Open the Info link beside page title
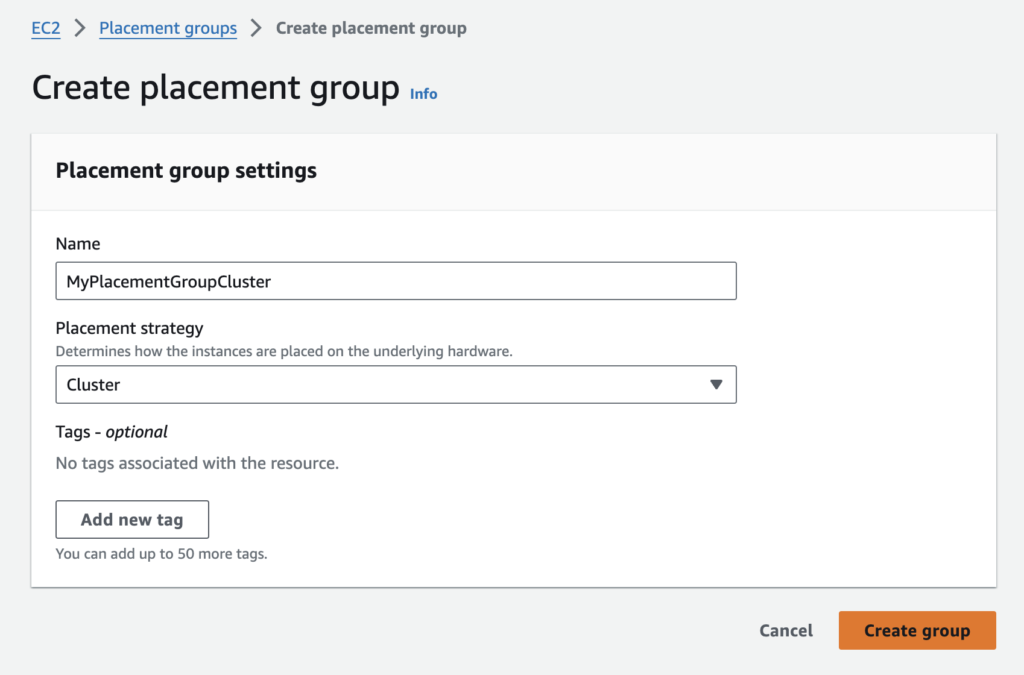Viewport: 1024px width, 675px height. coord(423,93)
